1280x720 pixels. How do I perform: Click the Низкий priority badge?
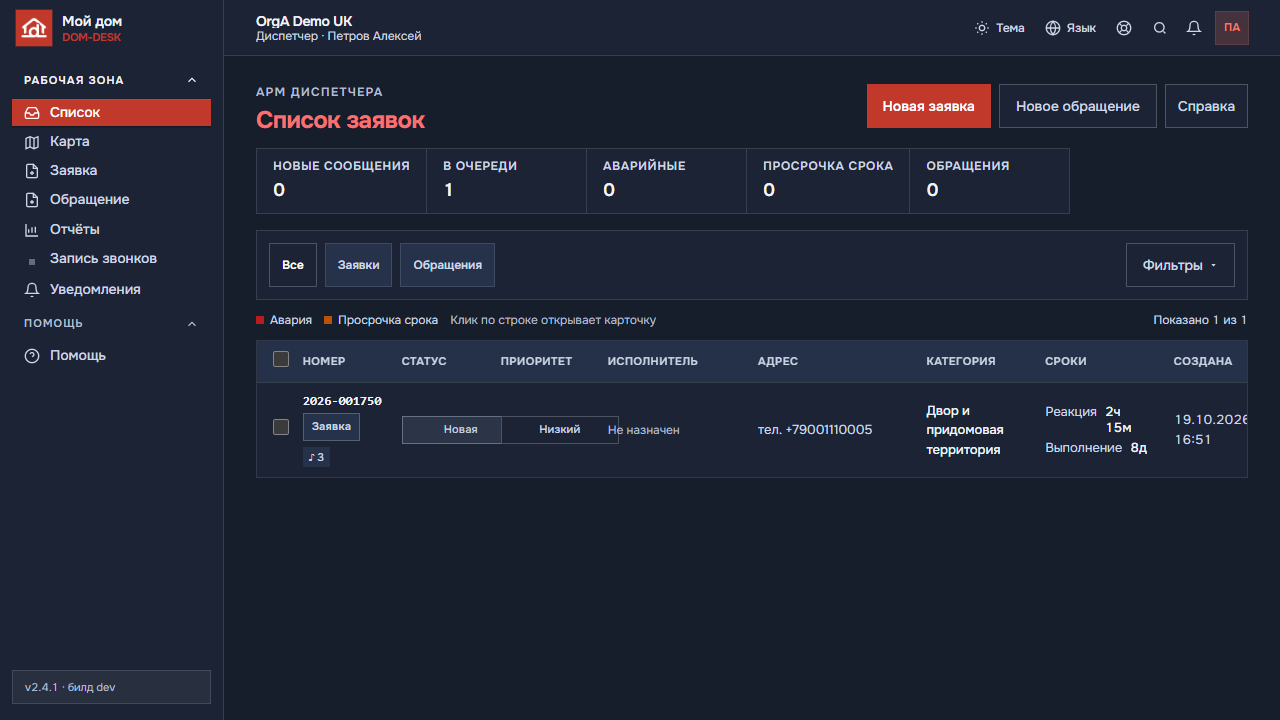(x=560, y=429)
